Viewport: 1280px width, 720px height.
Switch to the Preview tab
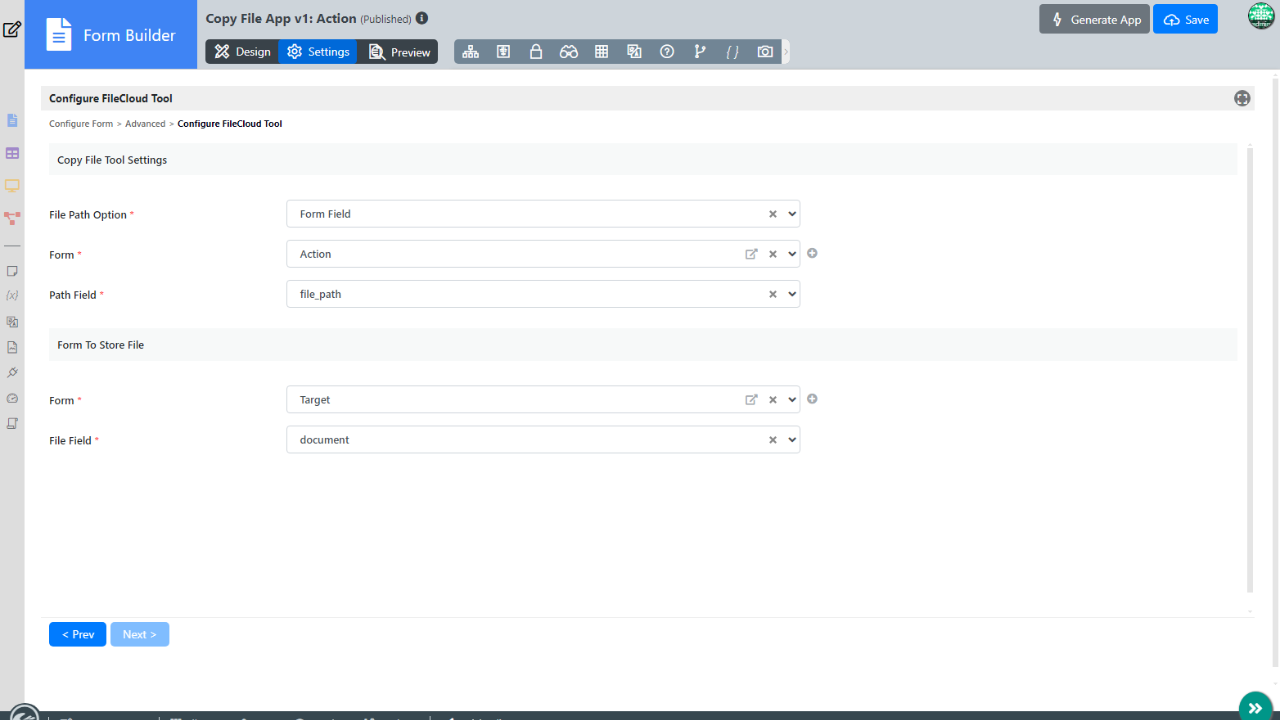399,52
